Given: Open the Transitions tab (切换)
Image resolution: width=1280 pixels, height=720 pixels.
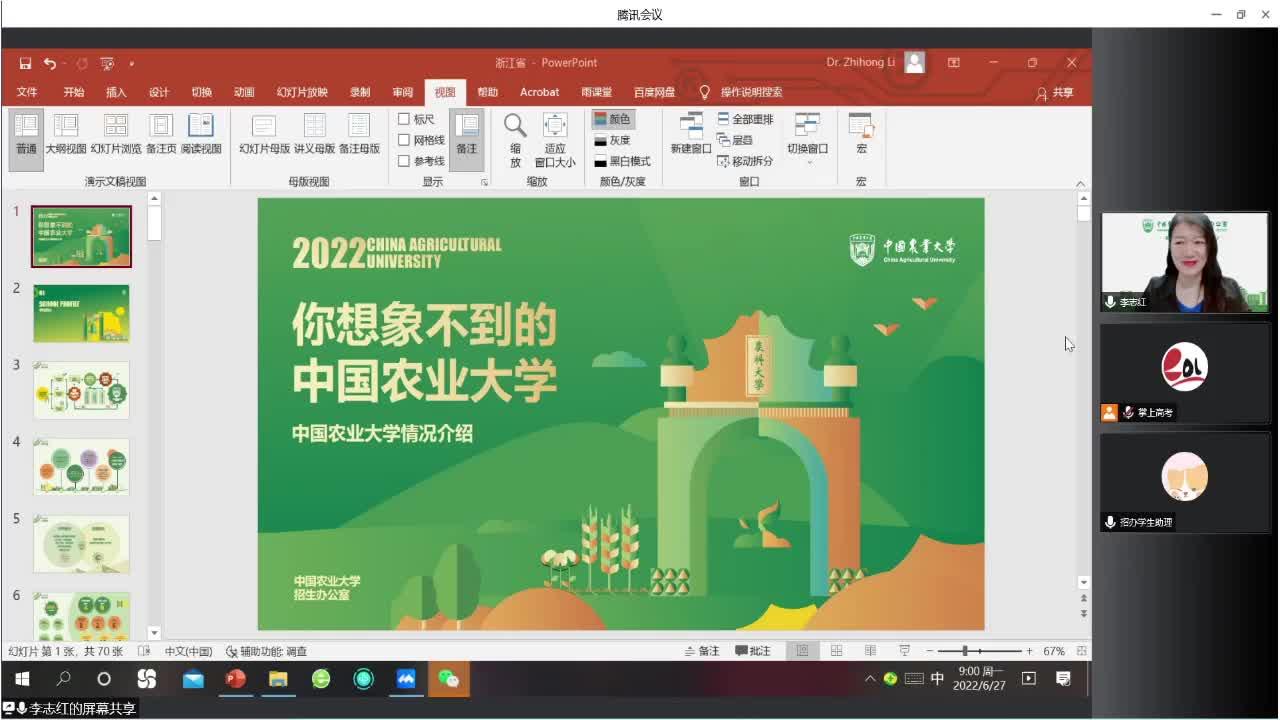Looking at the screenshot, I should point(202,92).
